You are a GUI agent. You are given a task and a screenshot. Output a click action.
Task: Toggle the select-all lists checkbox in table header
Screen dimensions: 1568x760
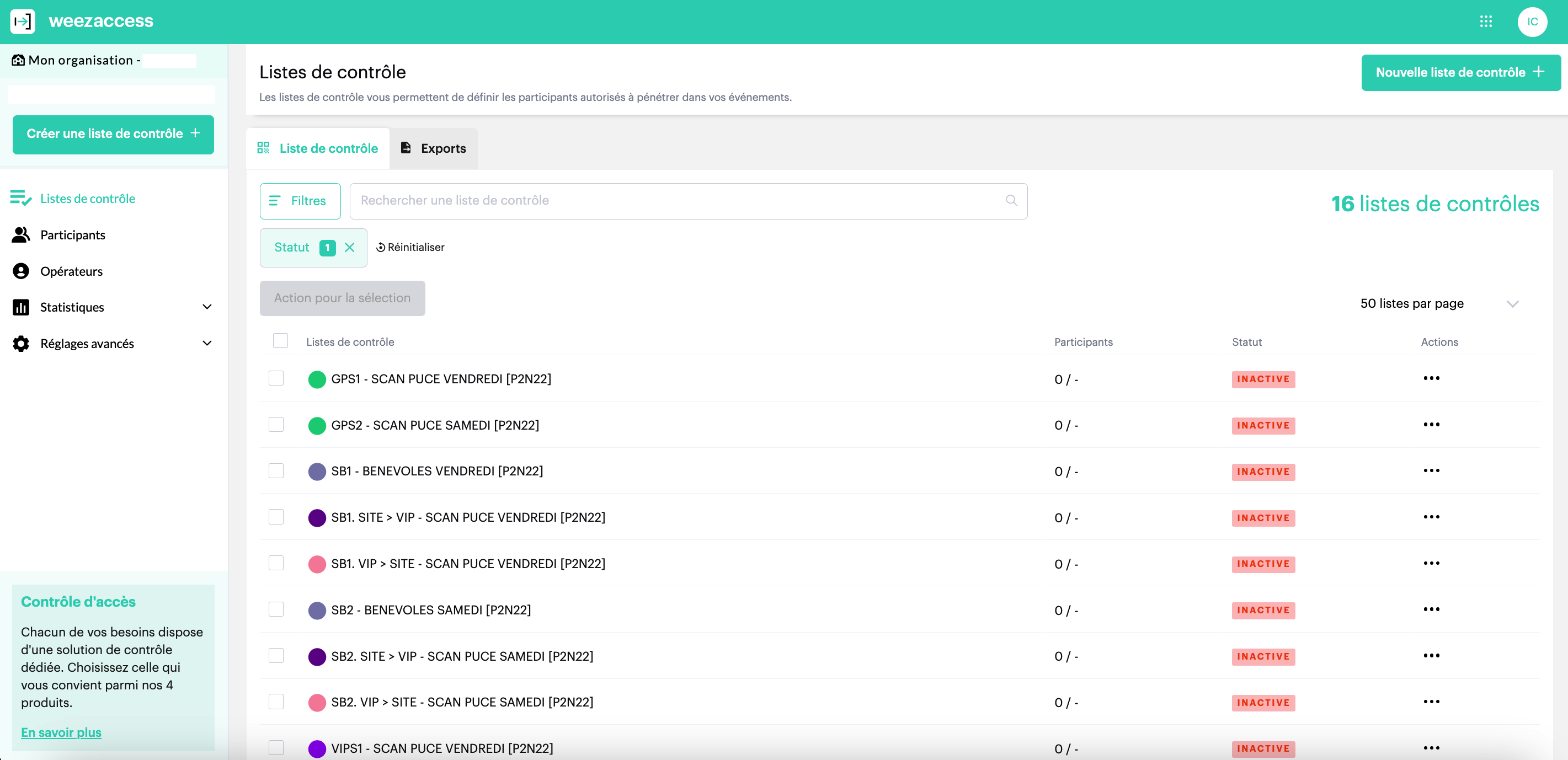280,341
